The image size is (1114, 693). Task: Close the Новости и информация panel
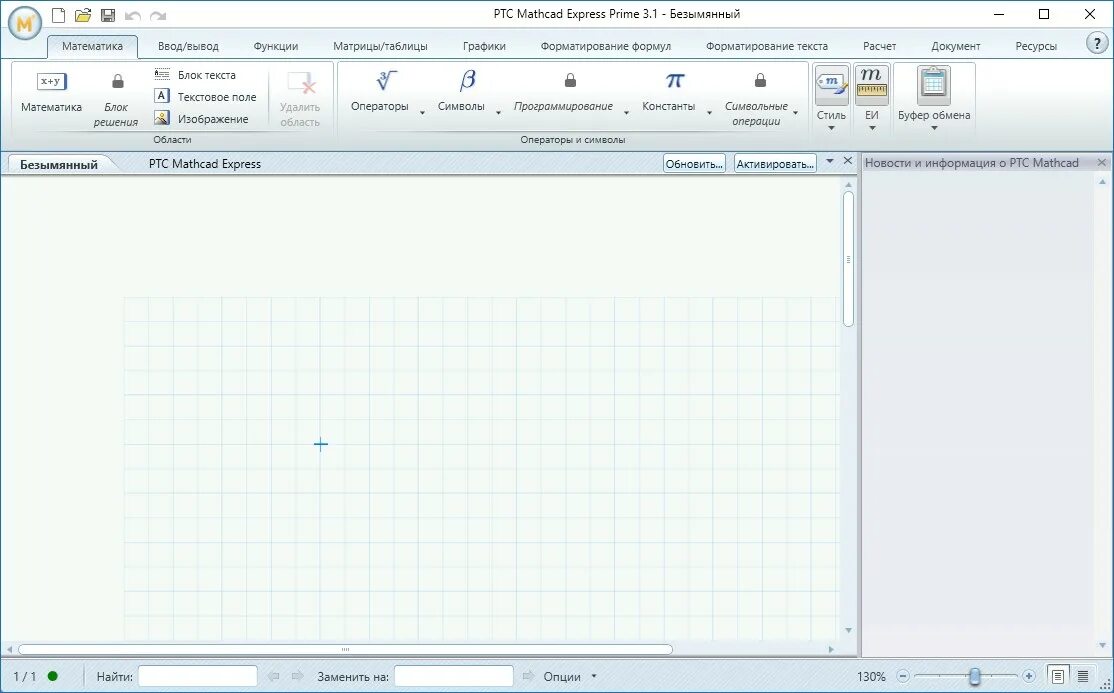click(1102, 163)
